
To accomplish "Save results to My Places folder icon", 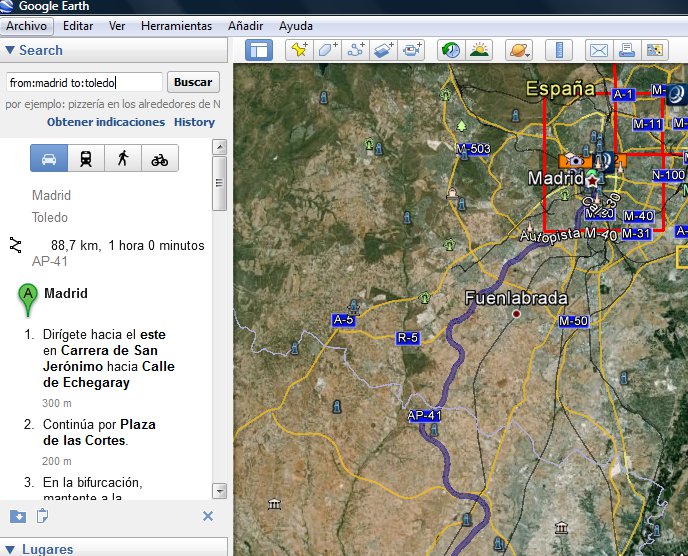I will [18, 516].
